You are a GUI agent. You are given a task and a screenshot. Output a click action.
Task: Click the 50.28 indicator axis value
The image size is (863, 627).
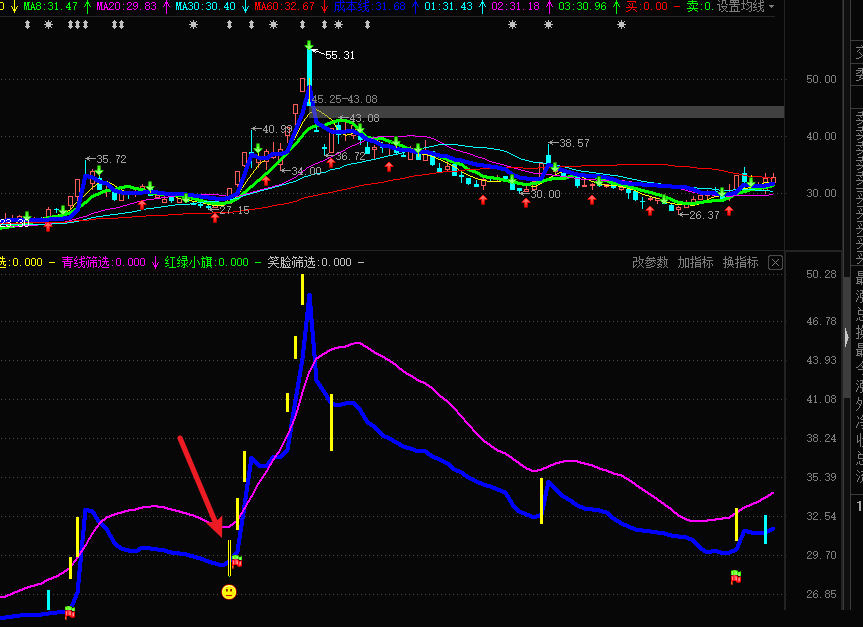821,274
